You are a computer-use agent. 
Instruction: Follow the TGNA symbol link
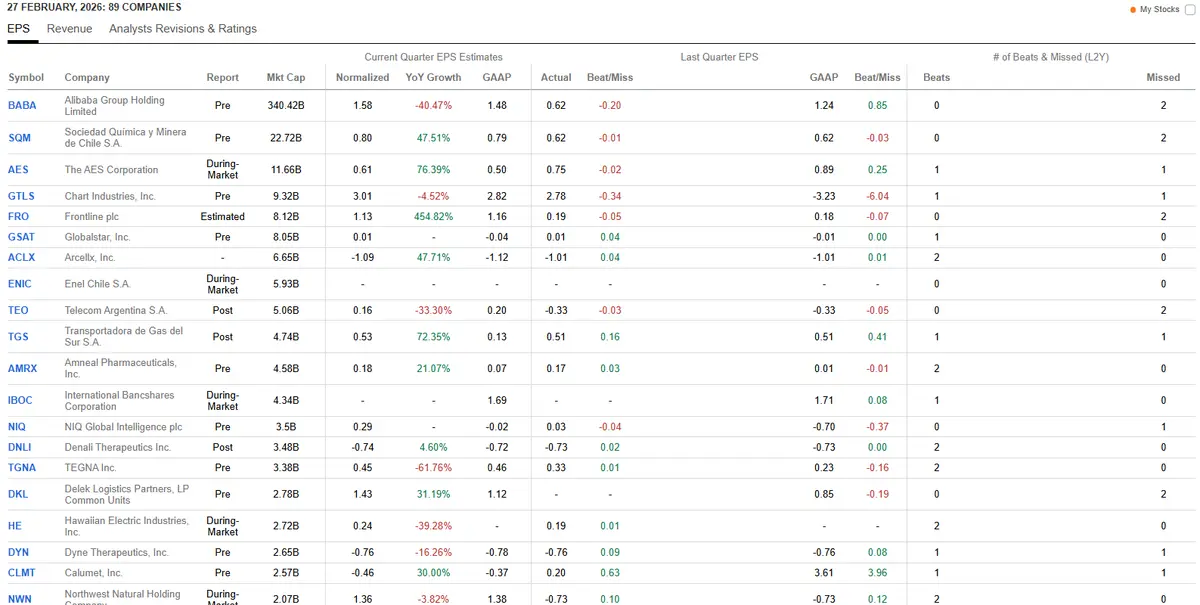click(x=22, y=467)
